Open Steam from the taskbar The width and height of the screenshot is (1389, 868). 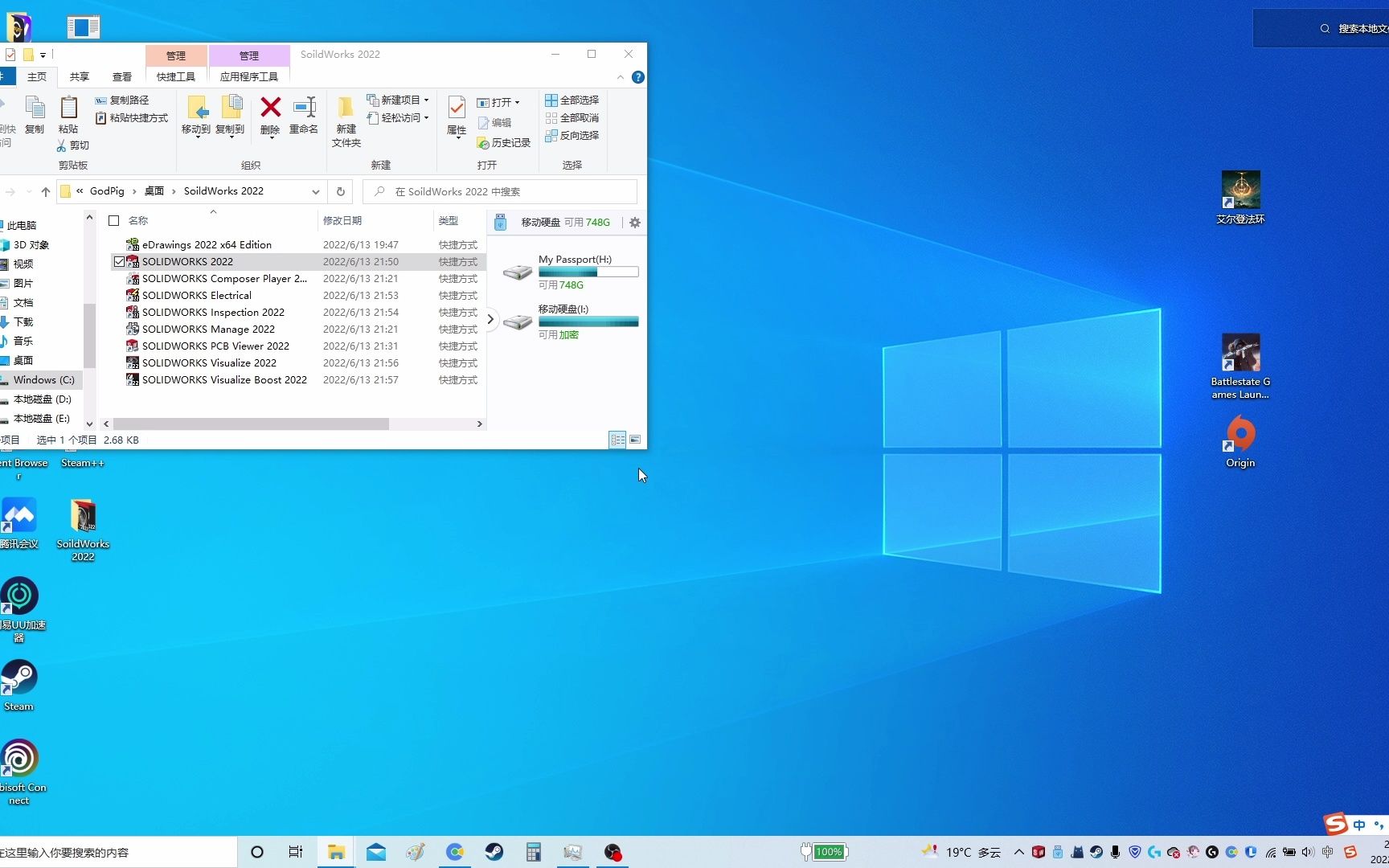[x=494, y=852]
